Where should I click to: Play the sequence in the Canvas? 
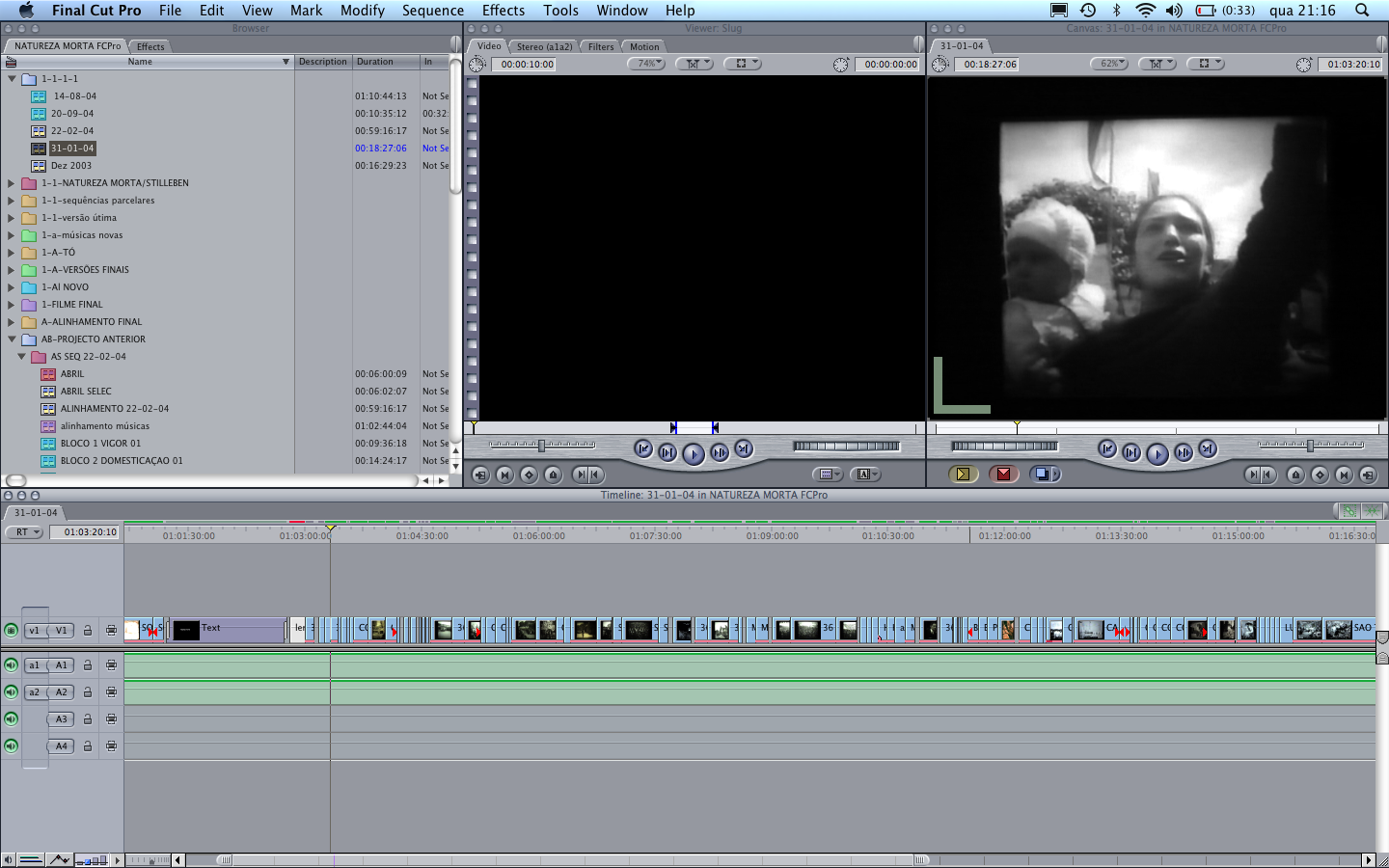click(x=1157, y=453)
